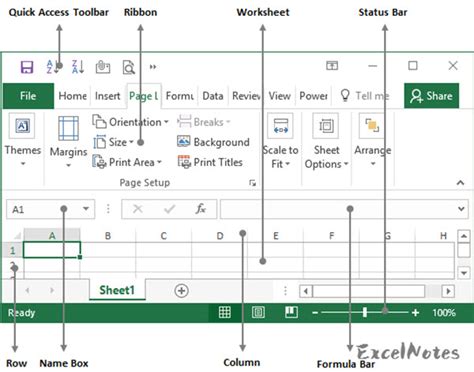Open the Print Area dropdown
This screenshot has width=474, height=372.
pos(127,162)
